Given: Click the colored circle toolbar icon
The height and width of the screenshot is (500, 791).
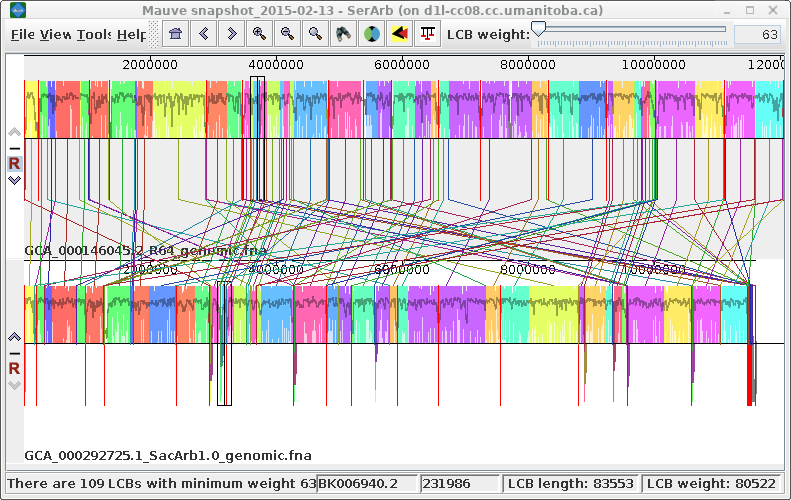Looking at the screenshot, I should (371, 34).
